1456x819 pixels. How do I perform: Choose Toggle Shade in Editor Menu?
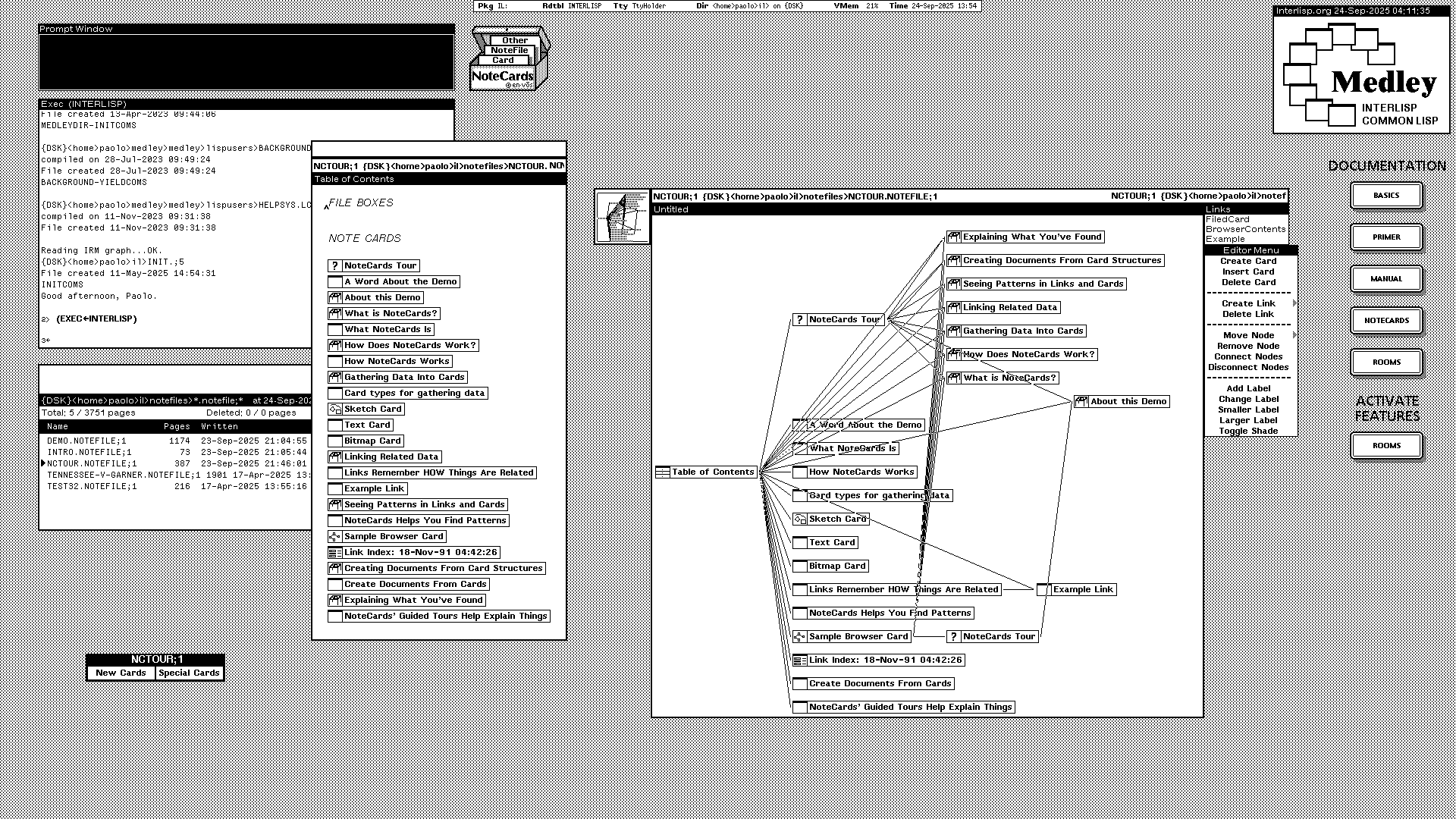click(x=1248, y=431)
